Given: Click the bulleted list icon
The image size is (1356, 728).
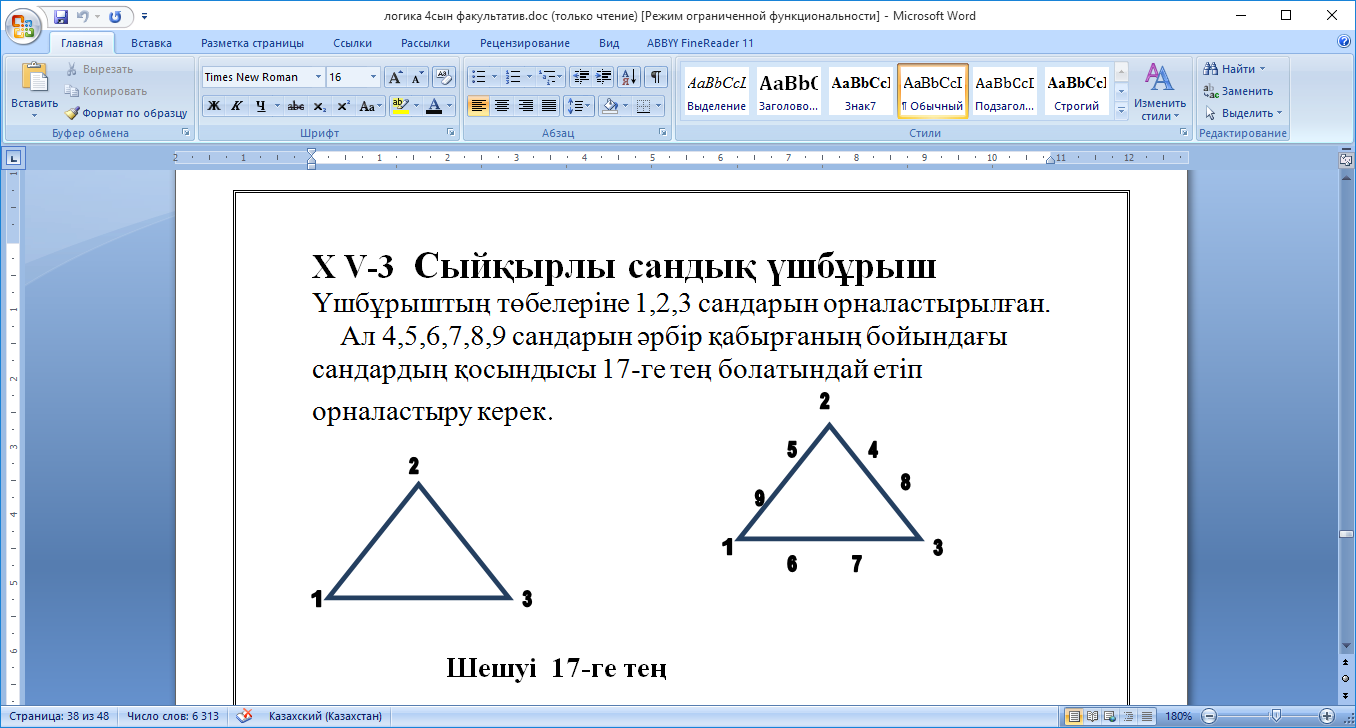Looking at the screenshot, I should coord(478,77).
